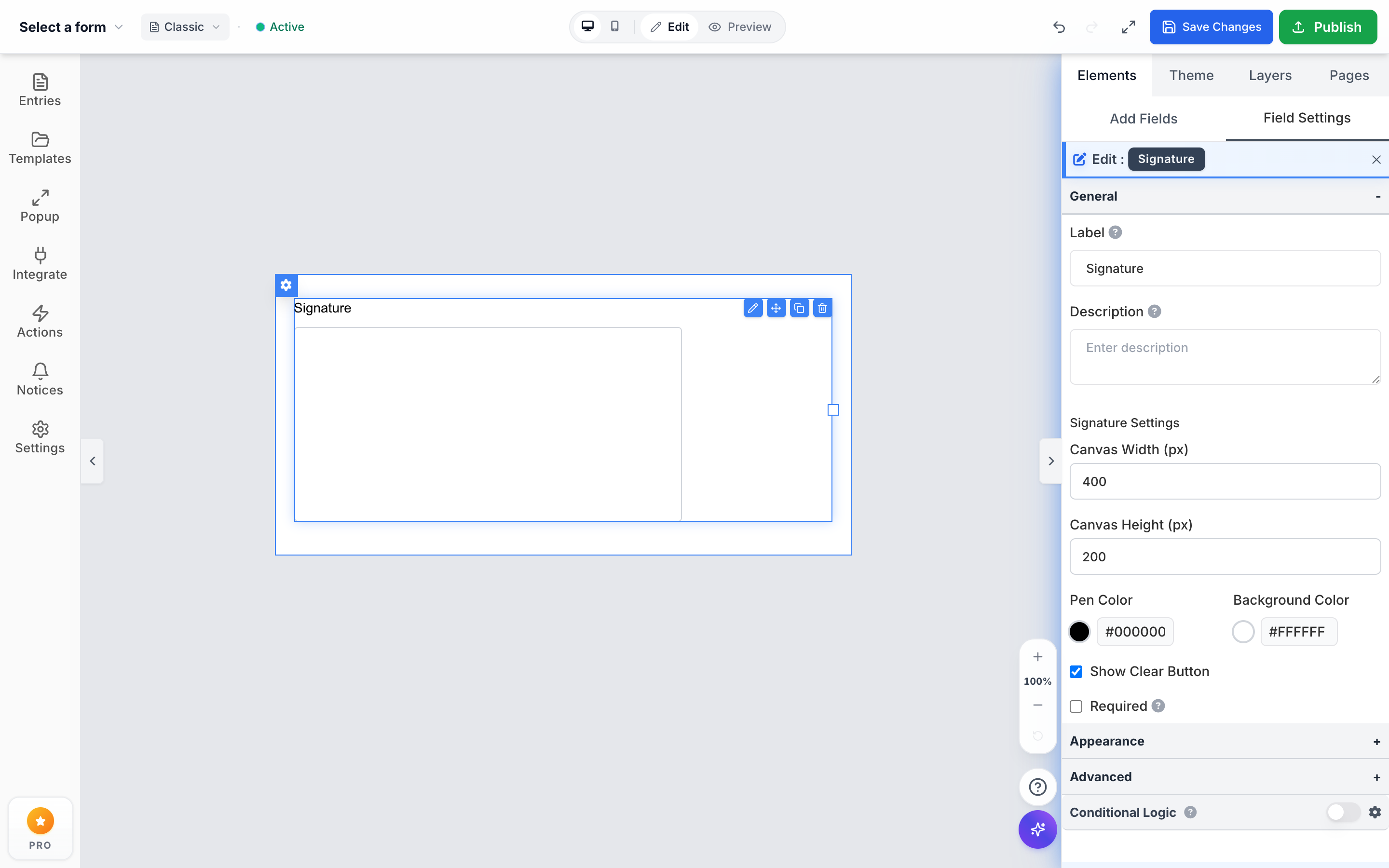Delete the Signature field with trash icon
1389x868 pixels.
(822, 308)
